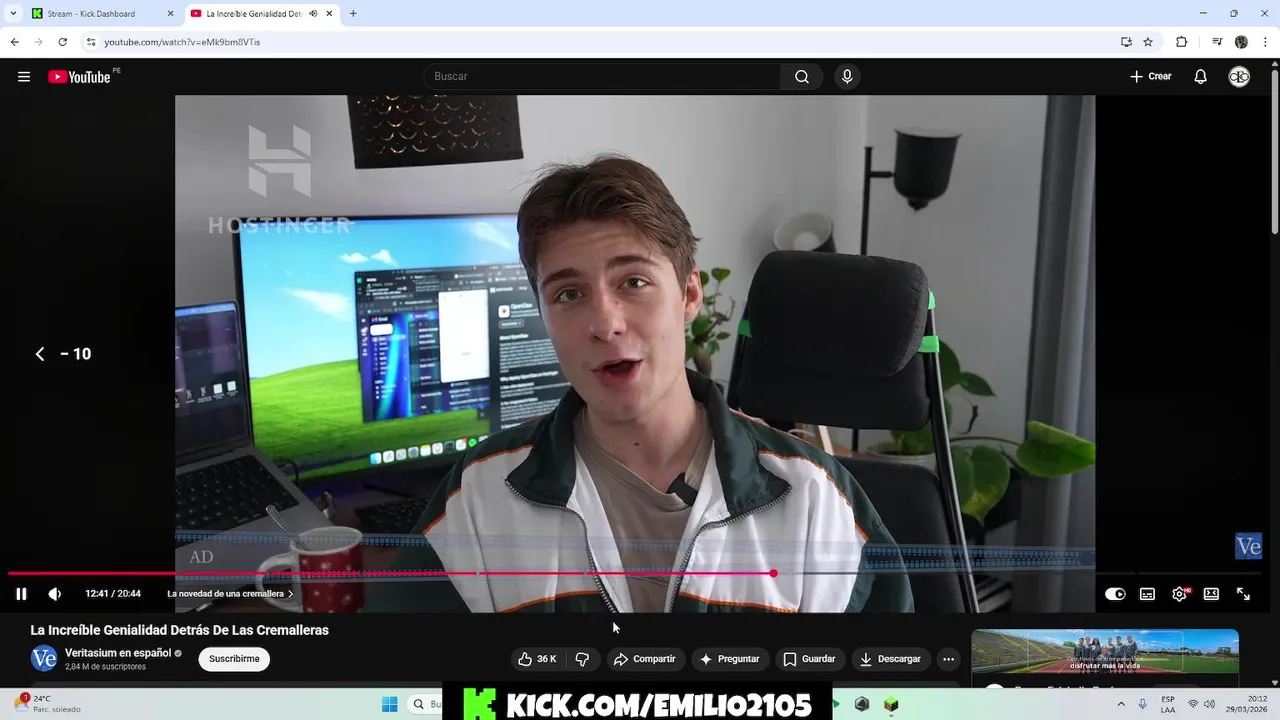This screenshot has width=1280, height=720.
Task: Open Windows Start menu
Action: [389, 704]
